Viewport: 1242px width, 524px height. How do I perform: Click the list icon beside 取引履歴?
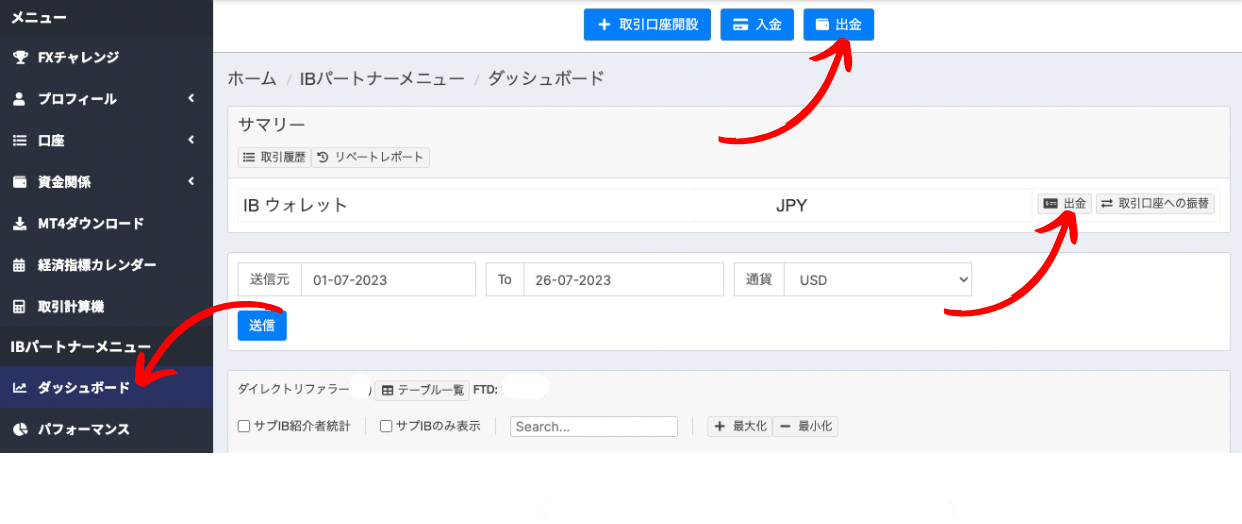[250, 157]
